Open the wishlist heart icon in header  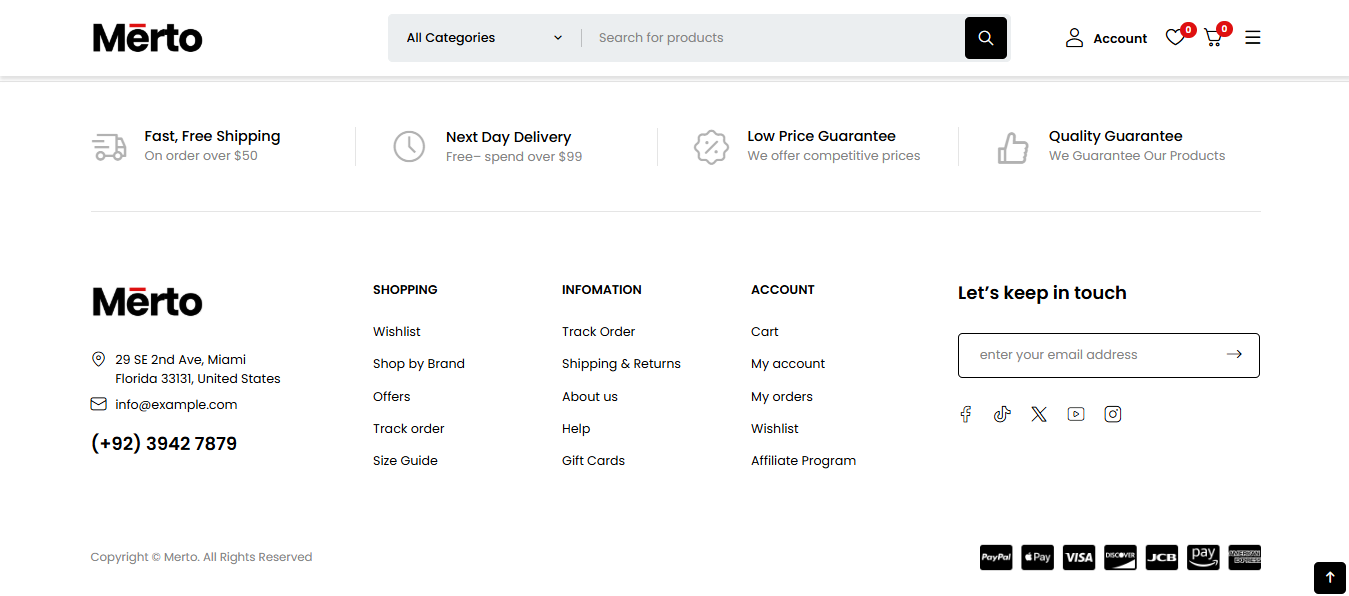tap(1175, 38)
